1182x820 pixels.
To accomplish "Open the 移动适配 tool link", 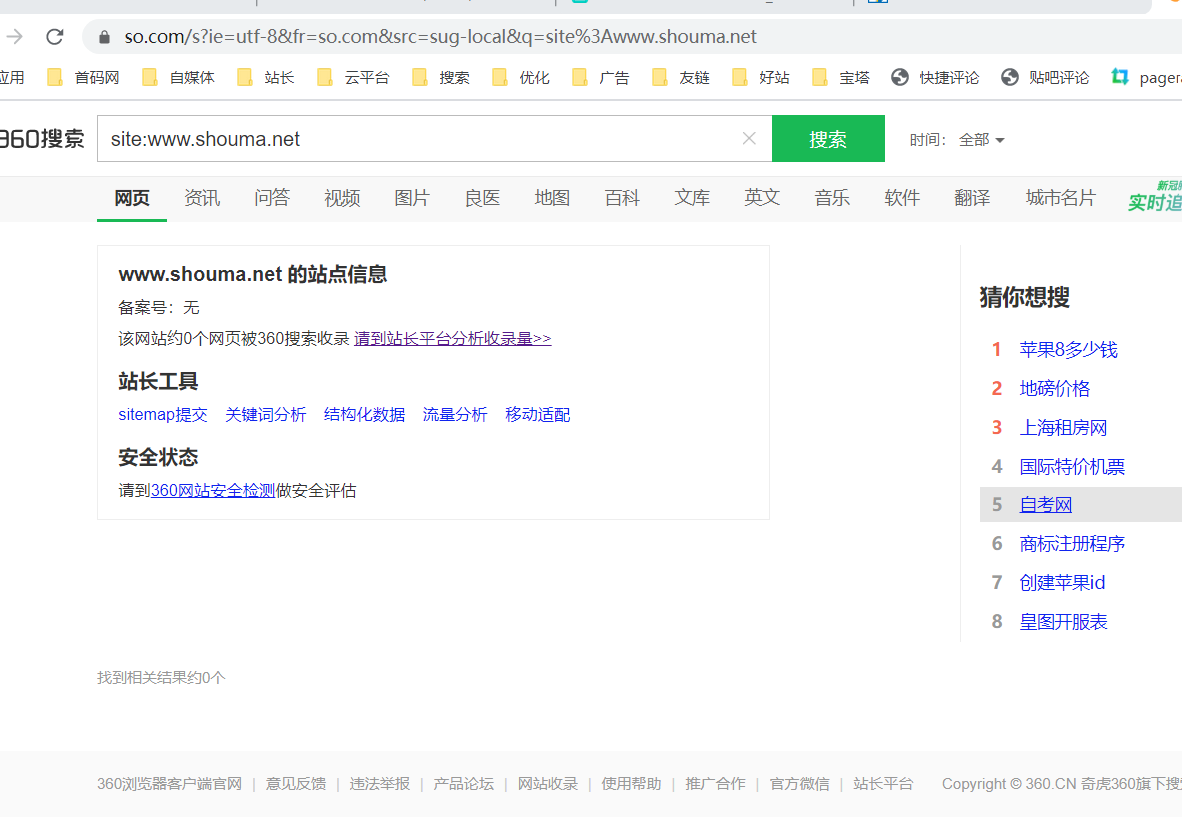I will 537,415.
